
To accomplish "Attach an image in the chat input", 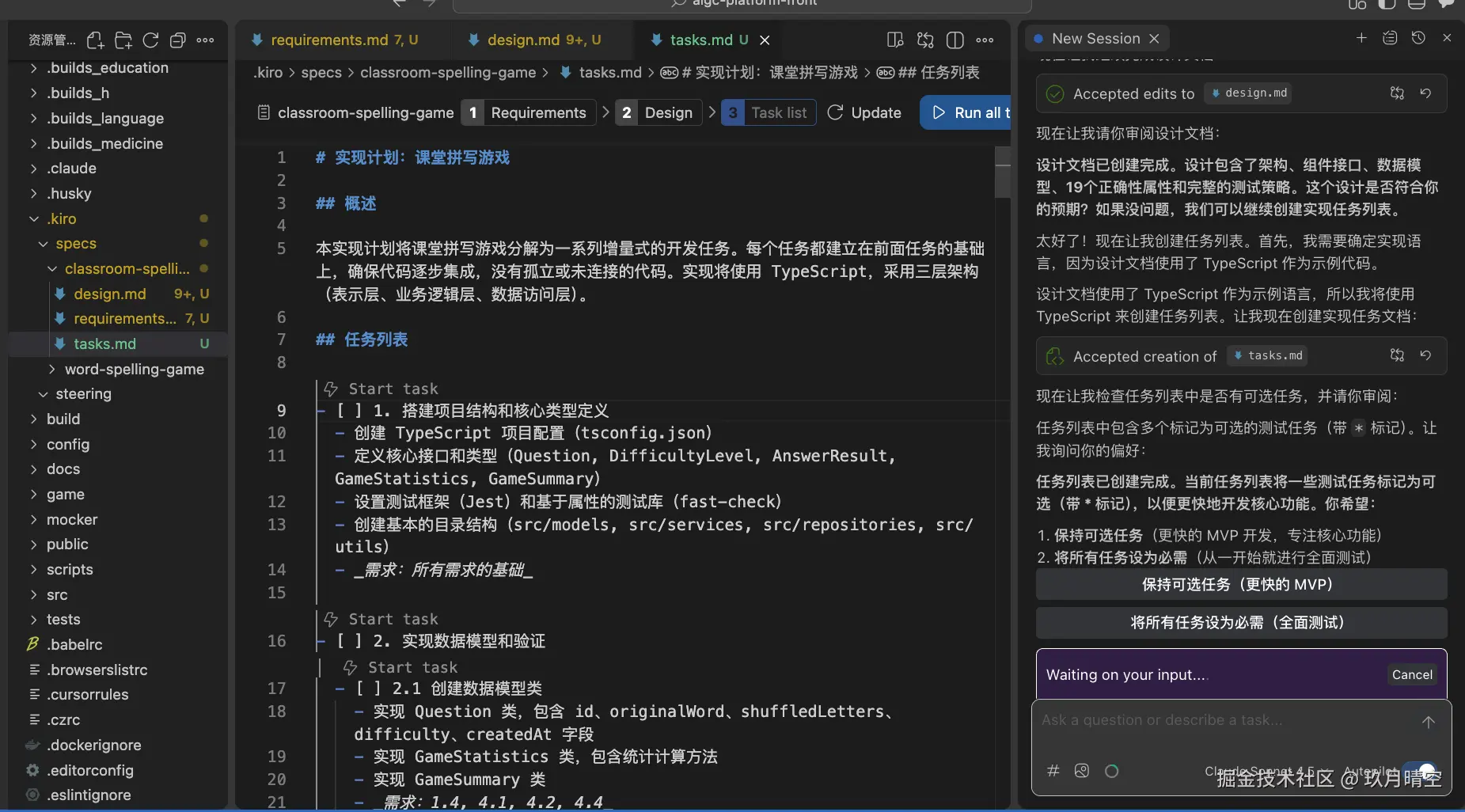I will click(1081, 770).
